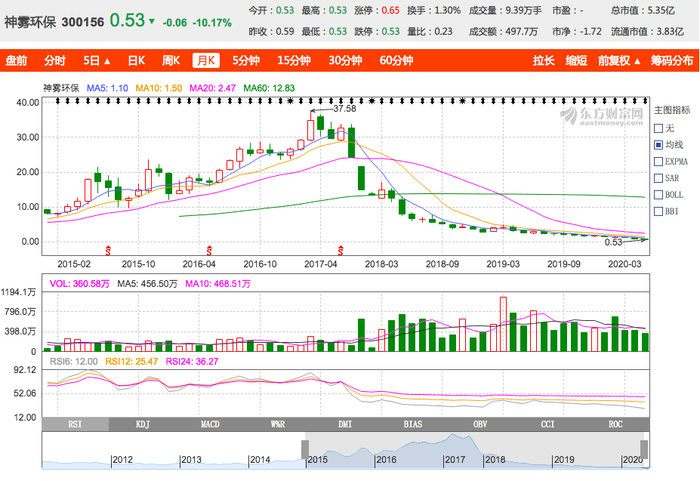The width and height of the screenshot is (700, 481).
Task: Switch to 15分钟 chart
Action: coord(294,60)
